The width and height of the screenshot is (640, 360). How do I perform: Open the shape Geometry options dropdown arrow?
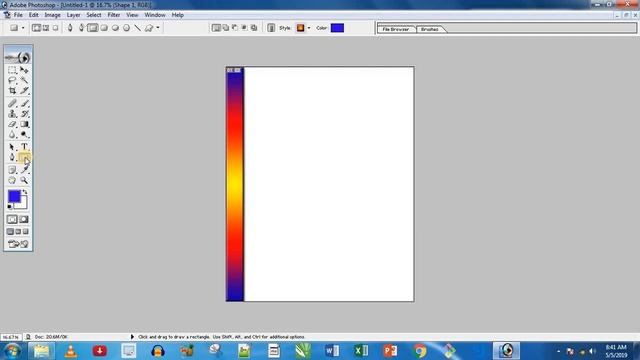158,28
